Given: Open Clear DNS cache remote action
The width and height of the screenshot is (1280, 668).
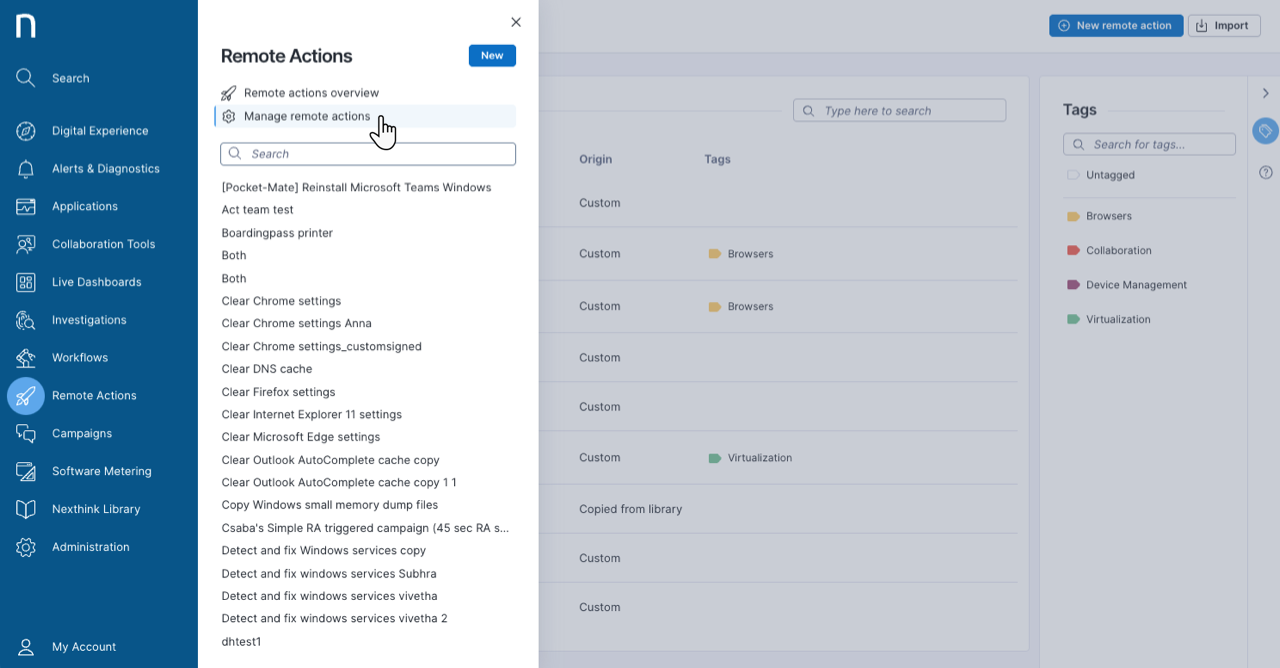Looking at the screenshot, I should click(267, 369).
